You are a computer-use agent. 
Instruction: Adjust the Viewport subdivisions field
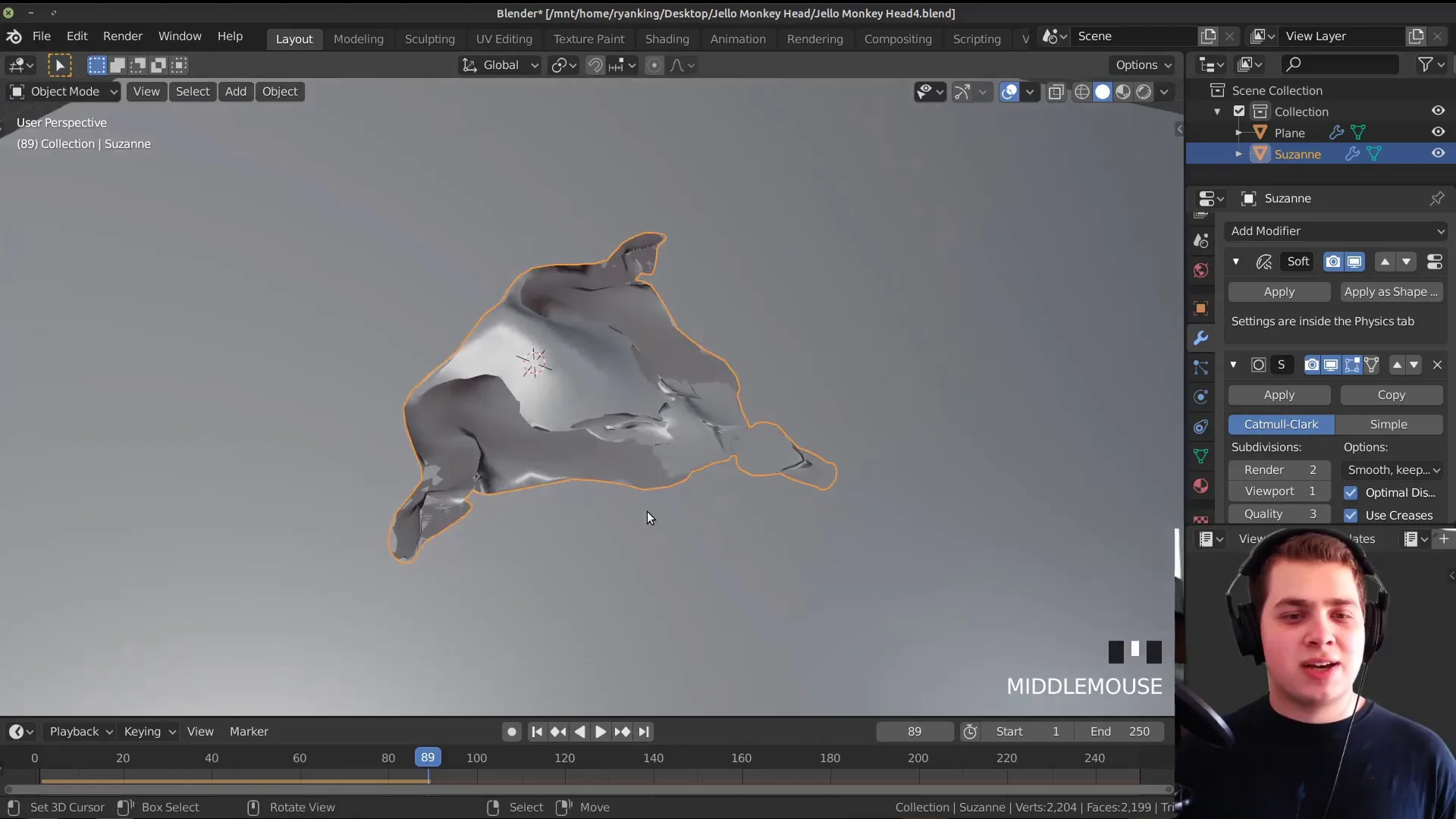1280,491
